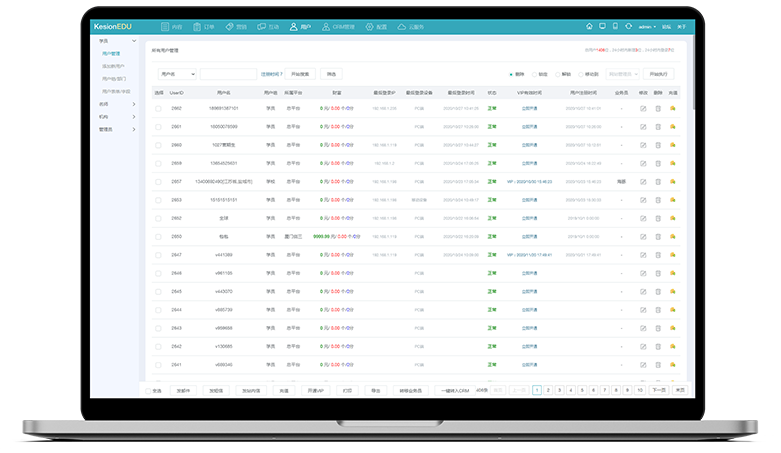The height and width of the screenshot is (453, 781).
Task: Open the admin account dropdown
Action: pyautogui.click(x=648, y=26)
